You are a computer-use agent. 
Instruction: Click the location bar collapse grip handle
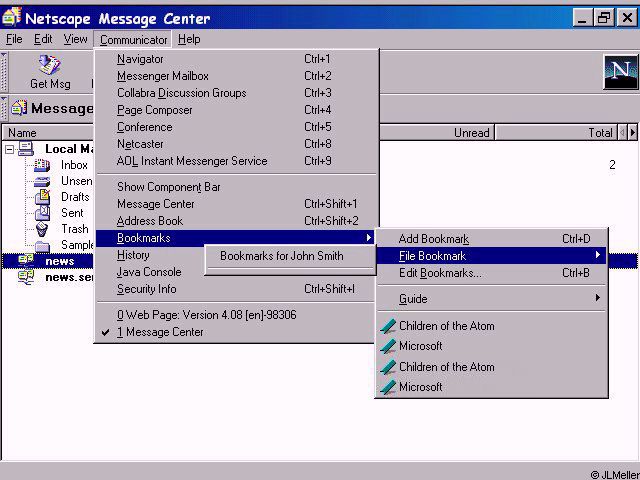(4, 109)
